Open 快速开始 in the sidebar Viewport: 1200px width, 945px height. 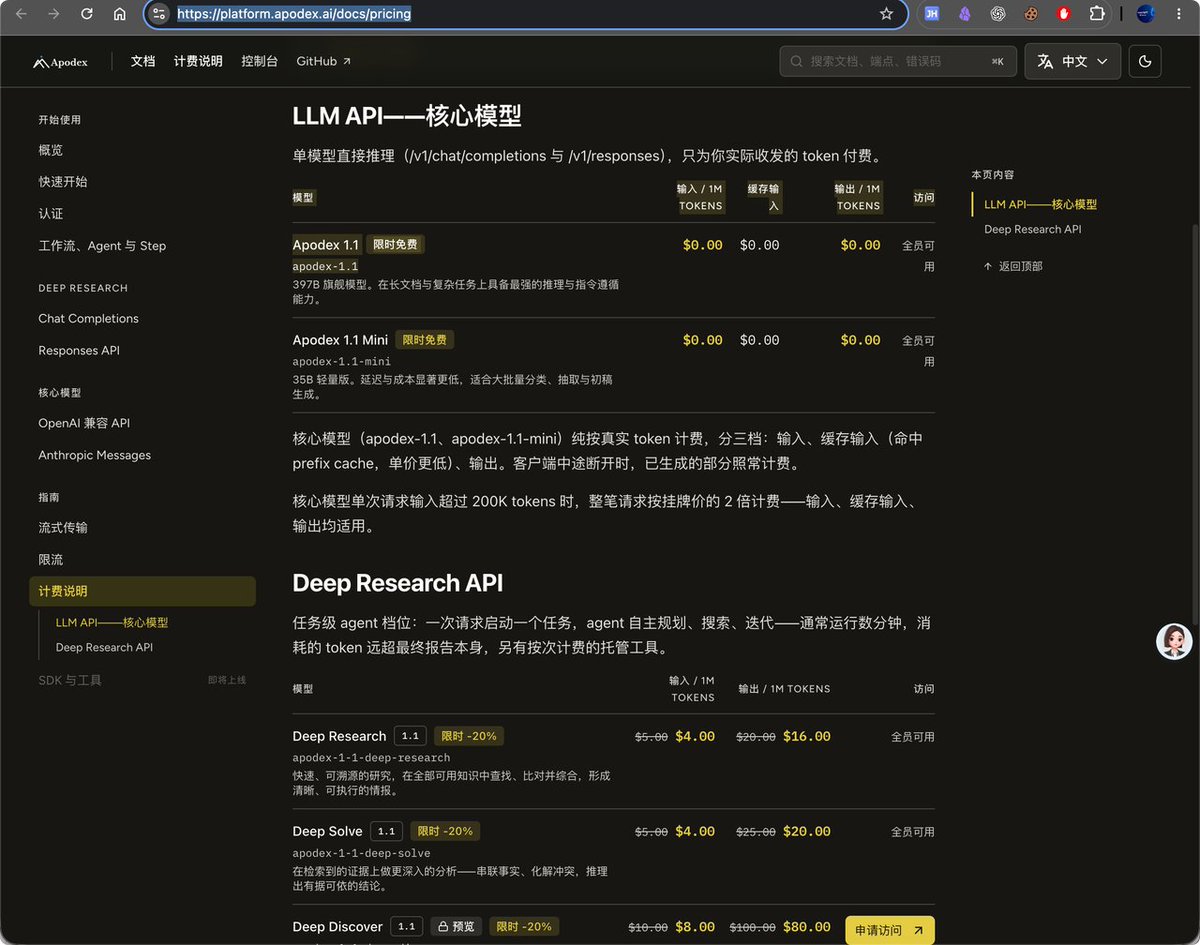[x=63, y=182]
